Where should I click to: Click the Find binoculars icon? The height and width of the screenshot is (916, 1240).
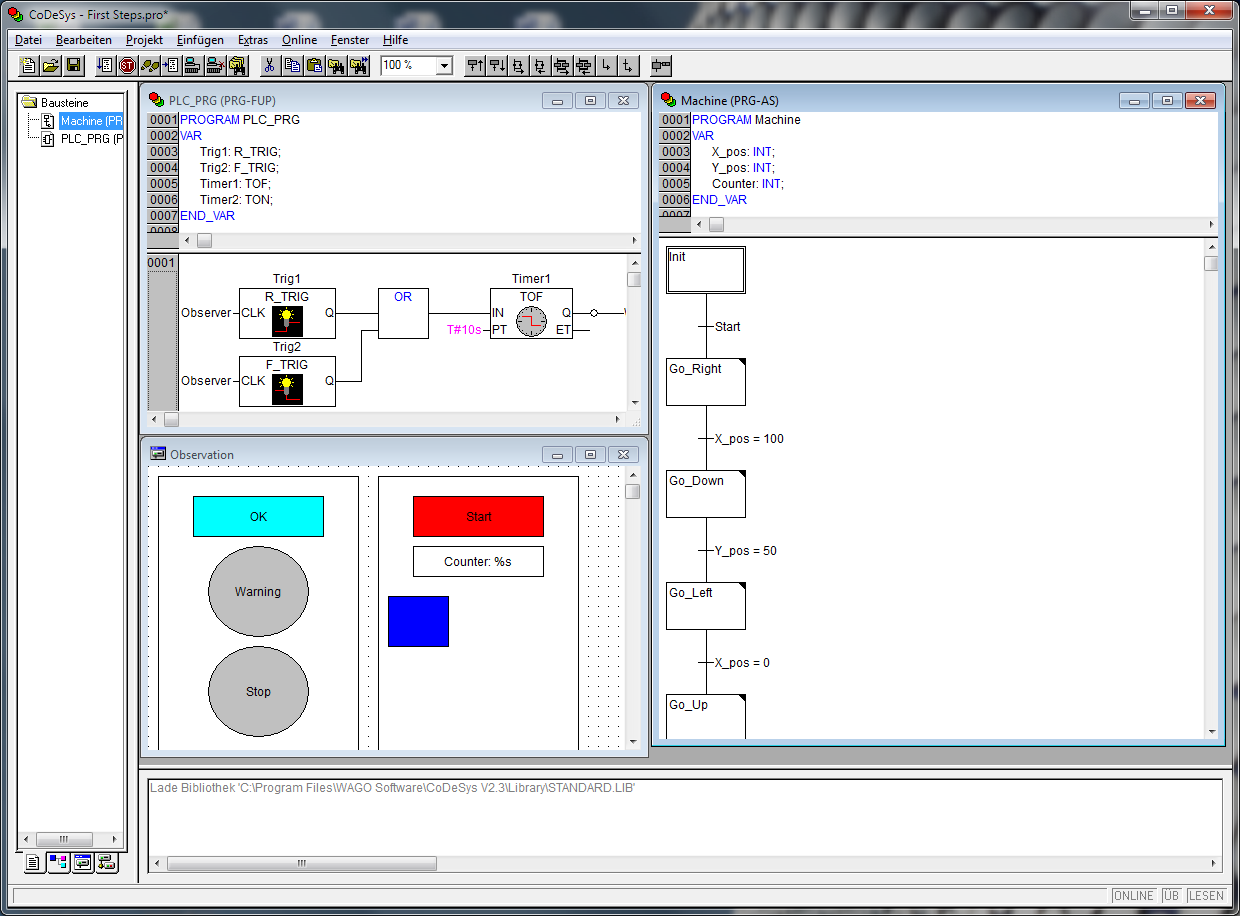[336, 66]
